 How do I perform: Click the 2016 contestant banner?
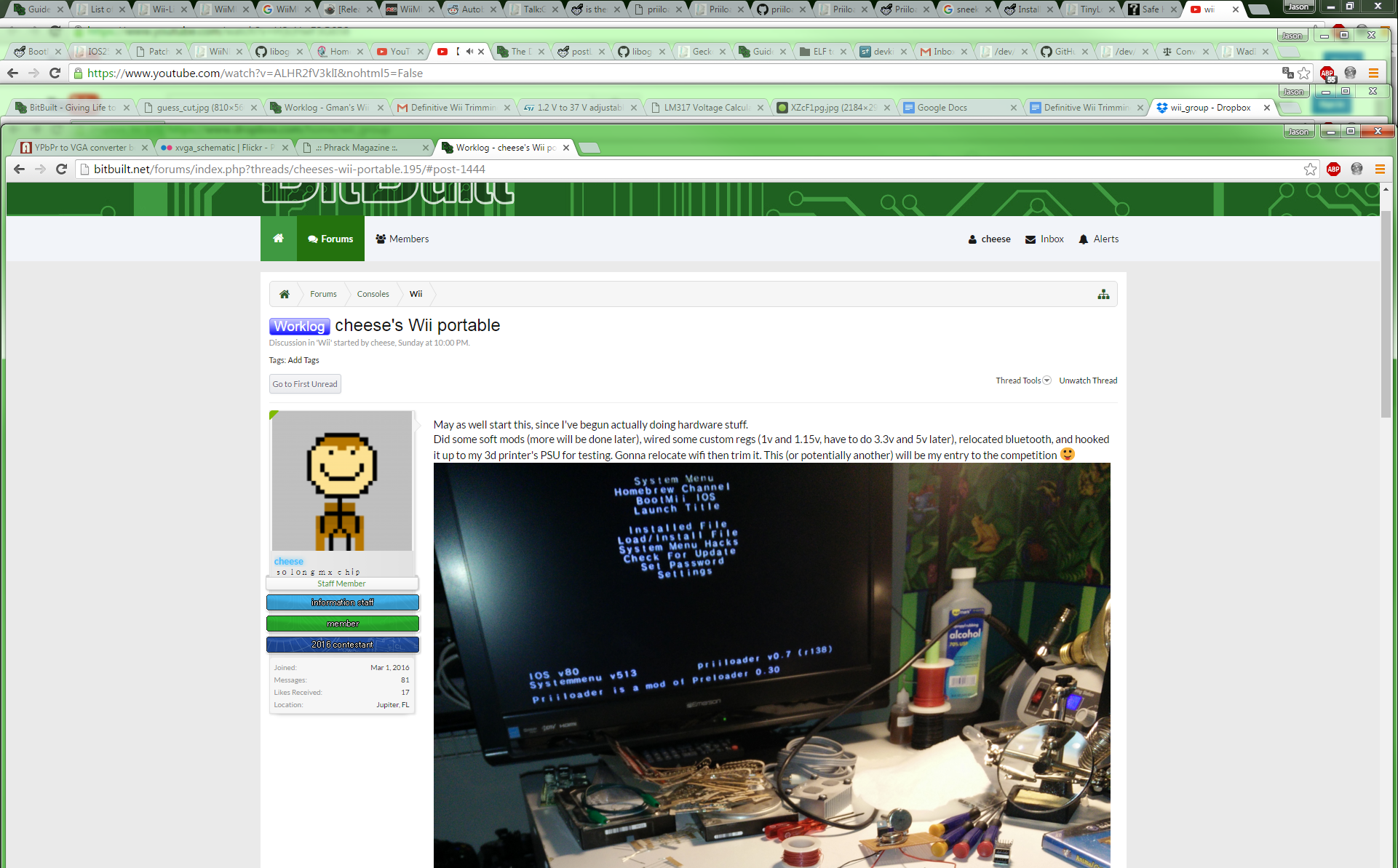coord(343,645)
